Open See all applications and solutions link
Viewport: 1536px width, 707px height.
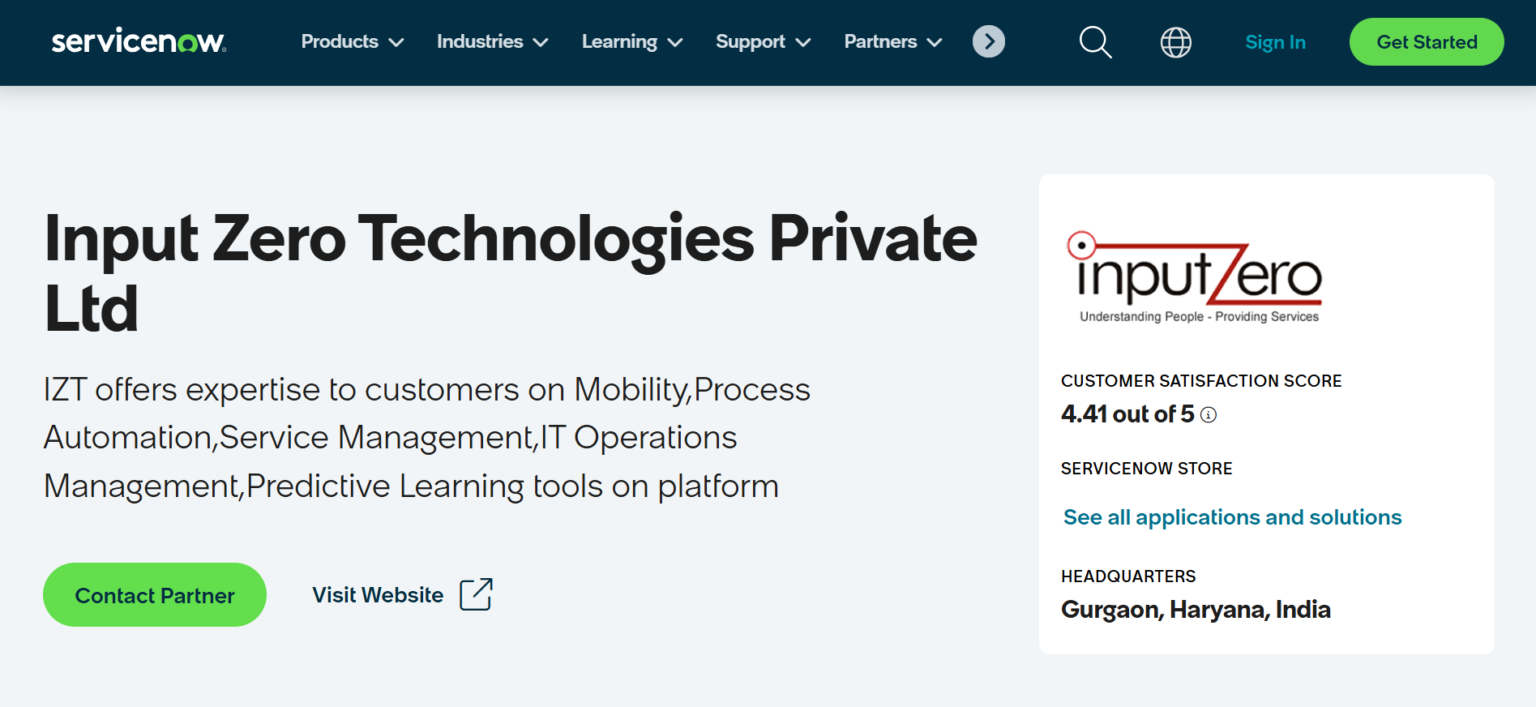click(1232, 517)
